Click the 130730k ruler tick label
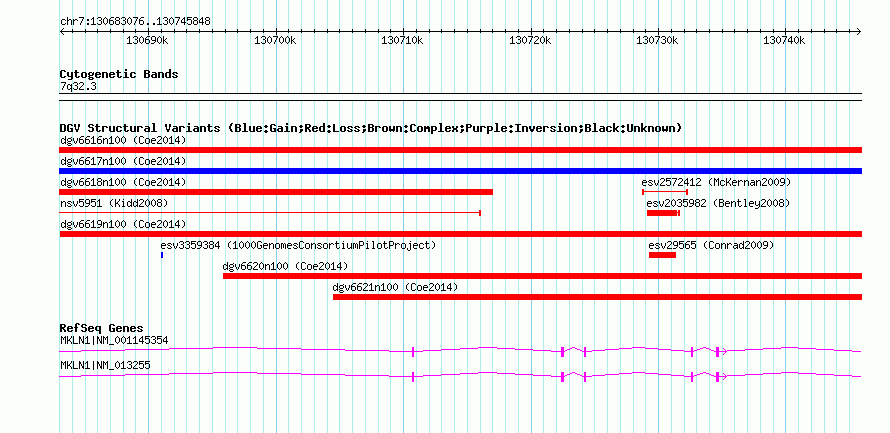This screenshot has width=890, height=433. point(657,41)
